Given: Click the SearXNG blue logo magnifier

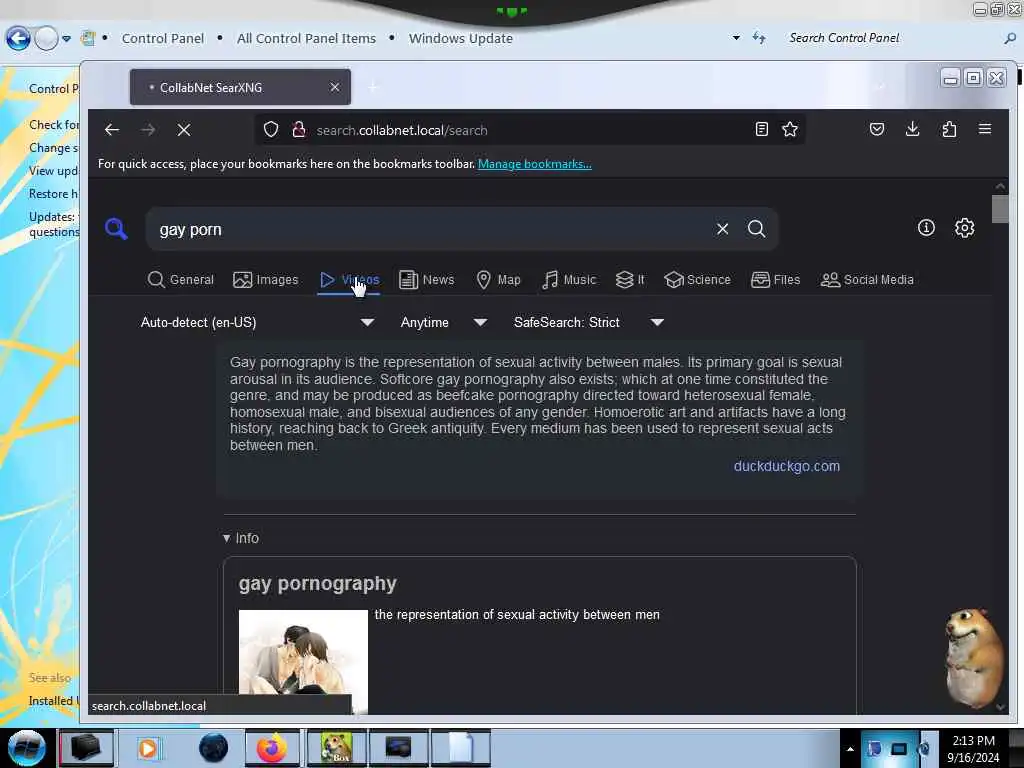Looking at the screenshot, I should point(116,229).
